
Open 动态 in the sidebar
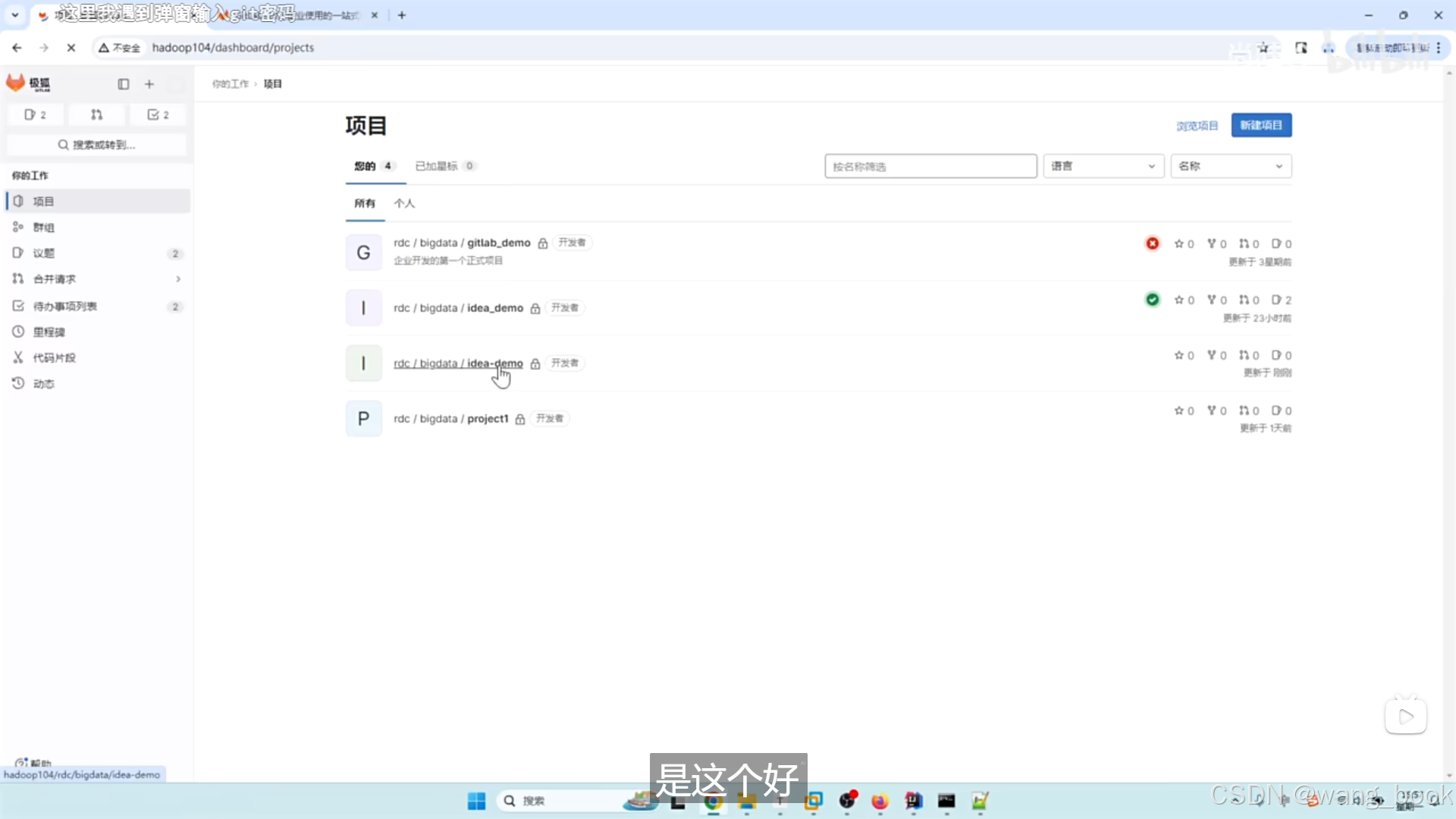coord(97,383)
